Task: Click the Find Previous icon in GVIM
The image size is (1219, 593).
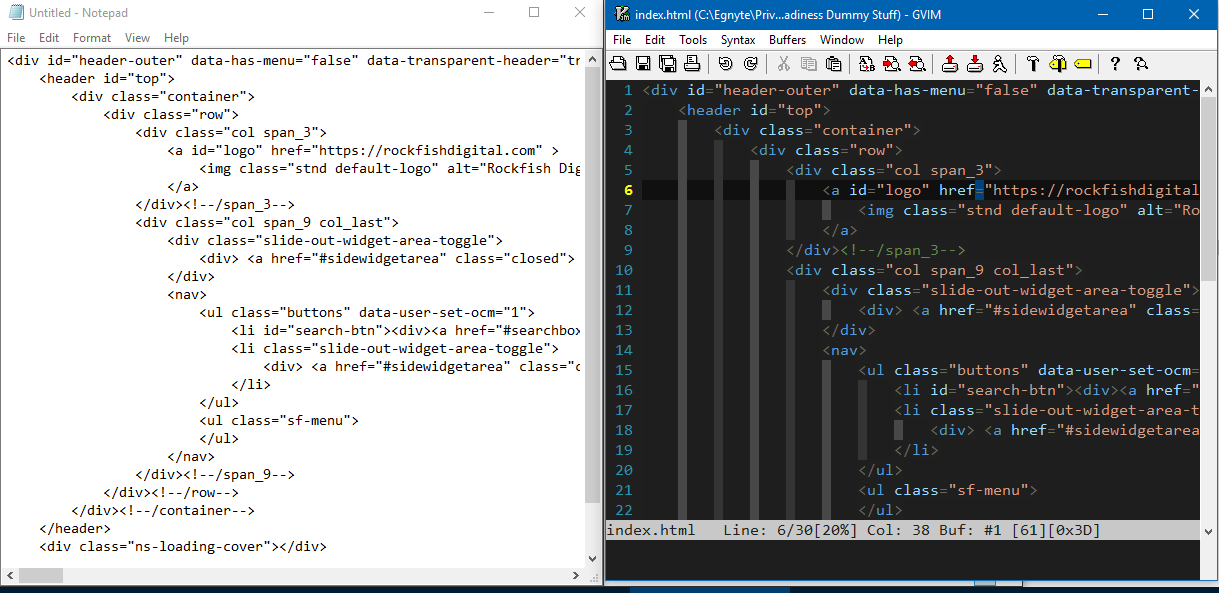Action: pyautogui.click(x=915, y=64)
